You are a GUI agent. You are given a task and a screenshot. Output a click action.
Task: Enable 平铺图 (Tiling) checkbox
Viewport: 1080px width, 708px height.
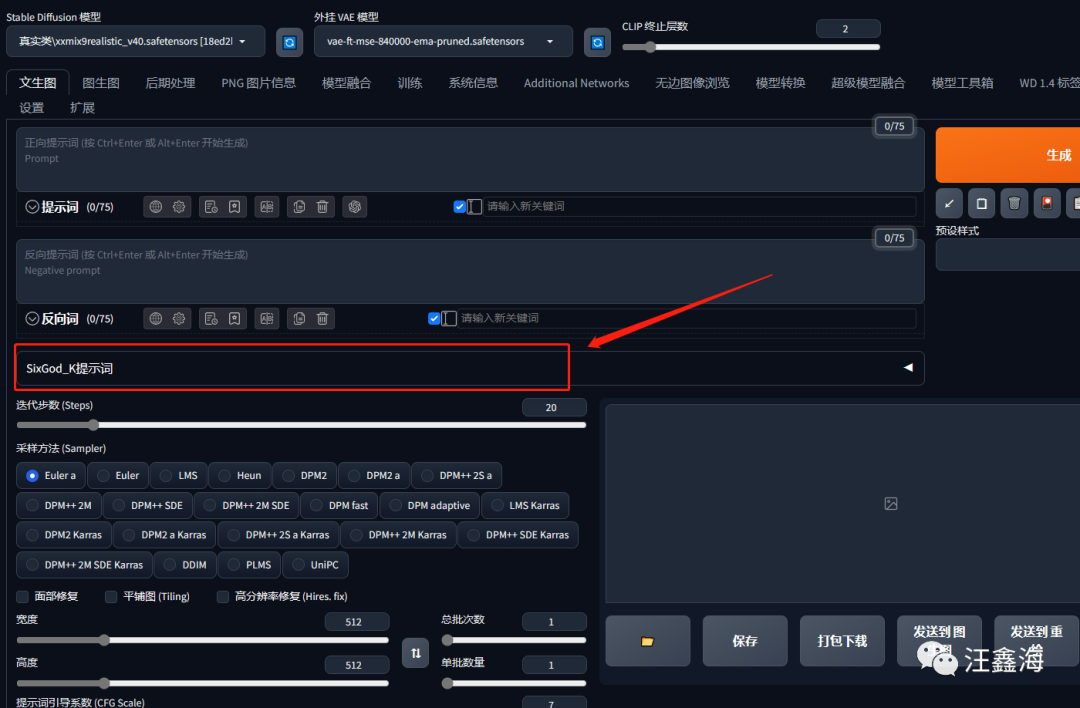111,596
